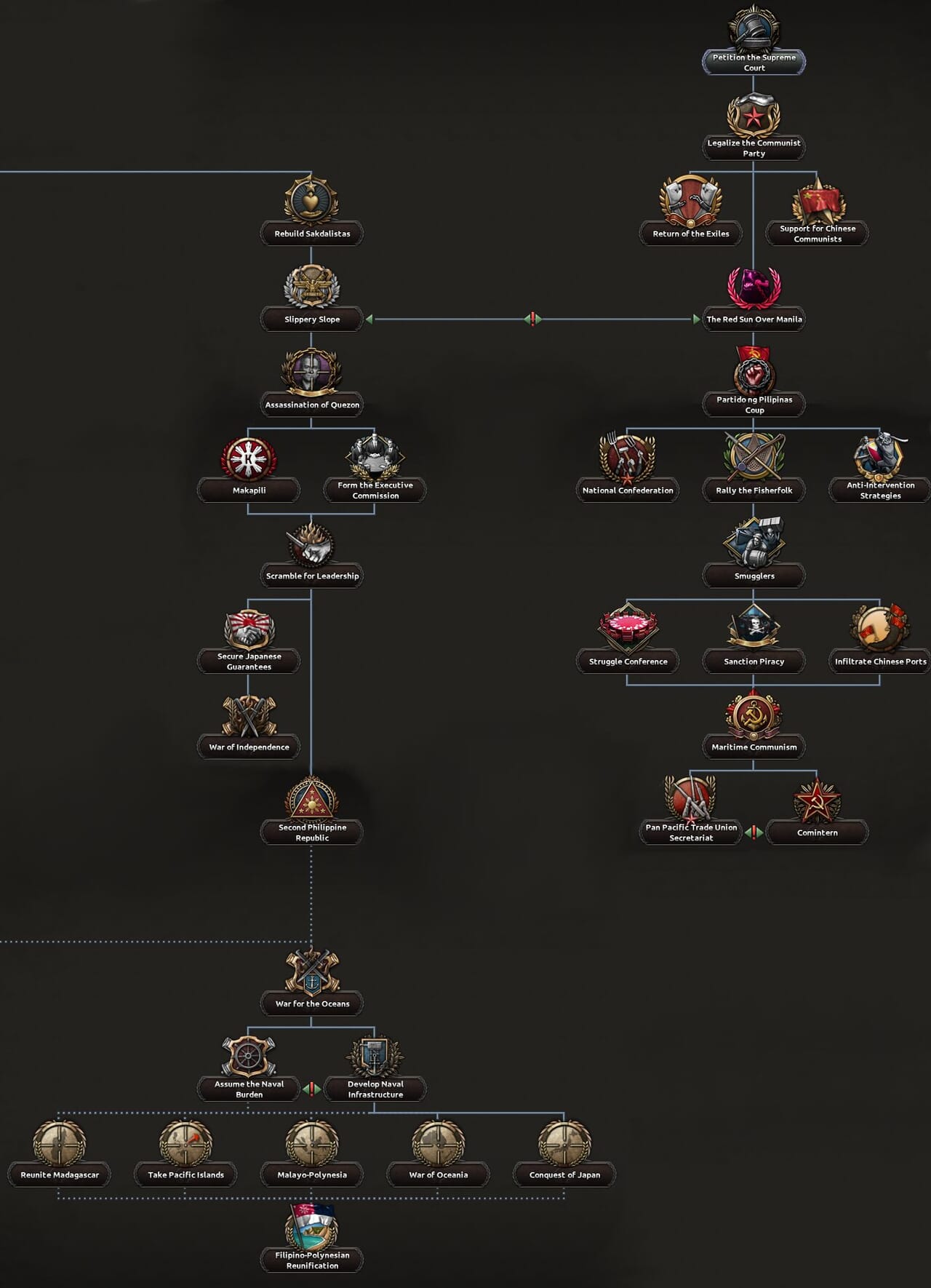Select the Makapili emblem icon
Screen dimensions: 931x1288
[x=249, y=458]
